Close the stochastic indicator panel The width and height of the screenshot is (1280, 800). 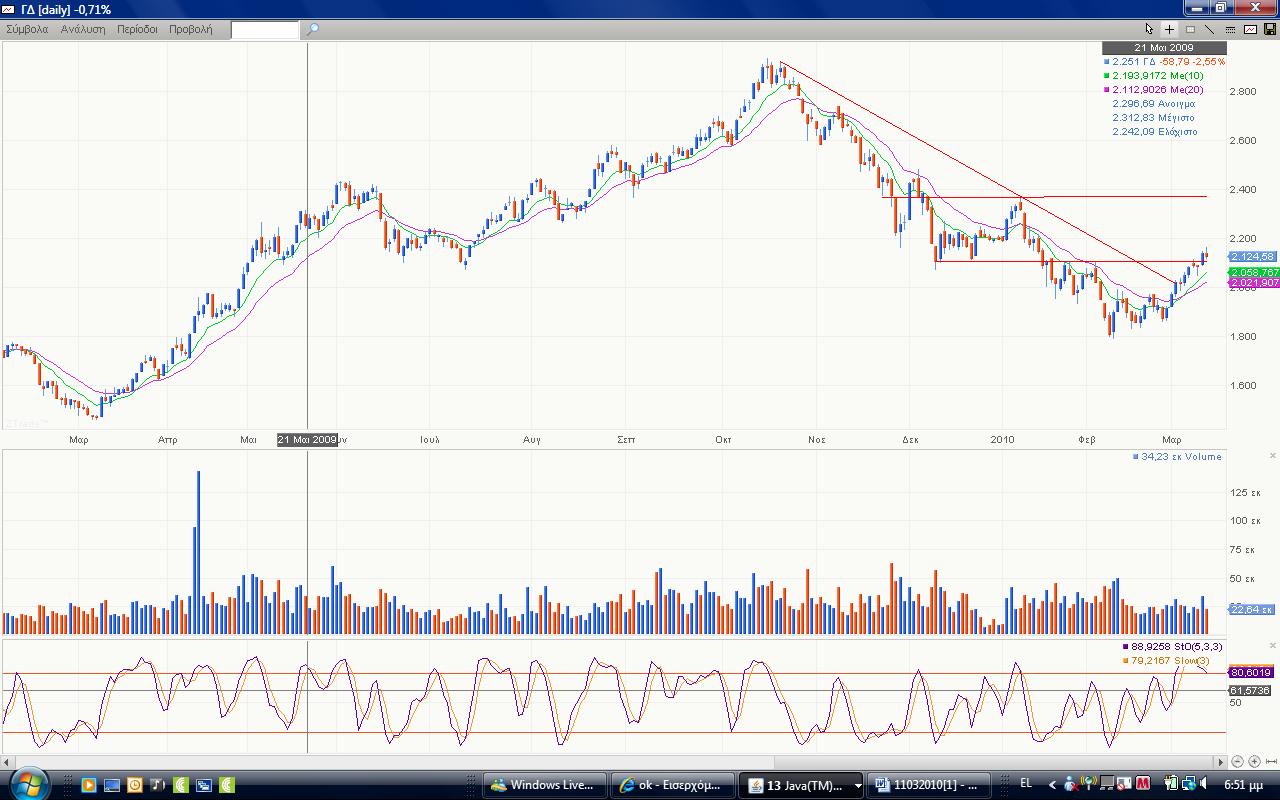tap(1273, 646)
